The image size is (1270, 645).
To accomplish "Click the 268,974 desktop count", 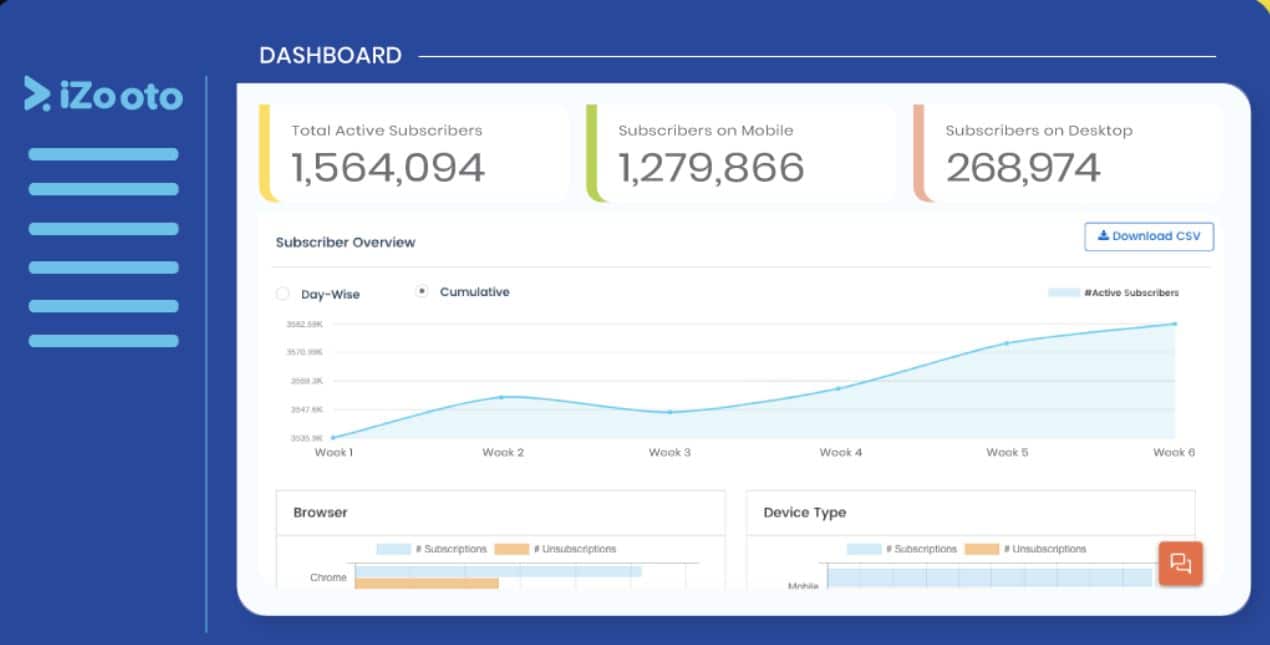I will coord(1023,168).
